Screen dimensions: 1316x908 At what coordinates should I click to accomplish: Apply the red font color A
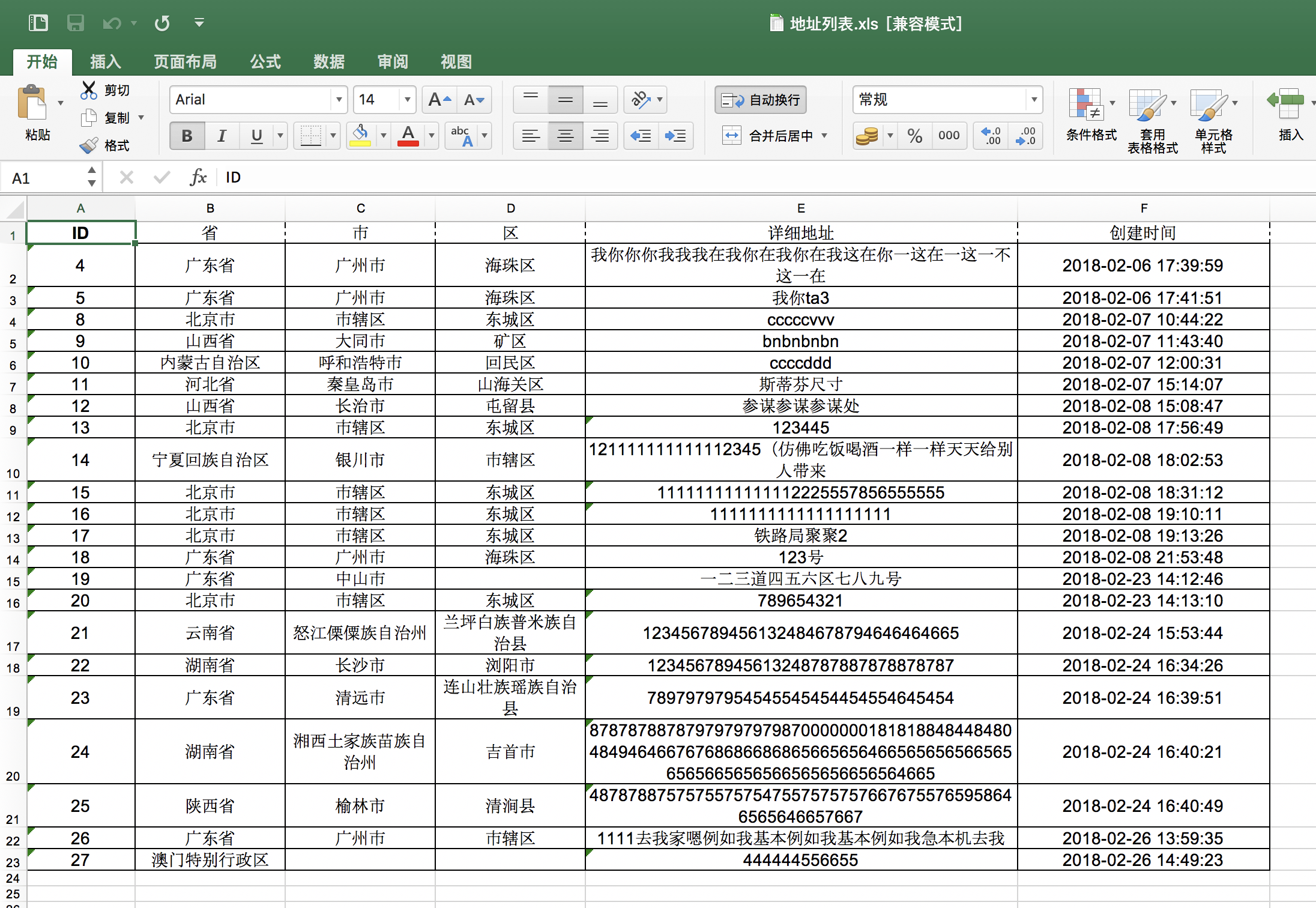coord(408,136)
